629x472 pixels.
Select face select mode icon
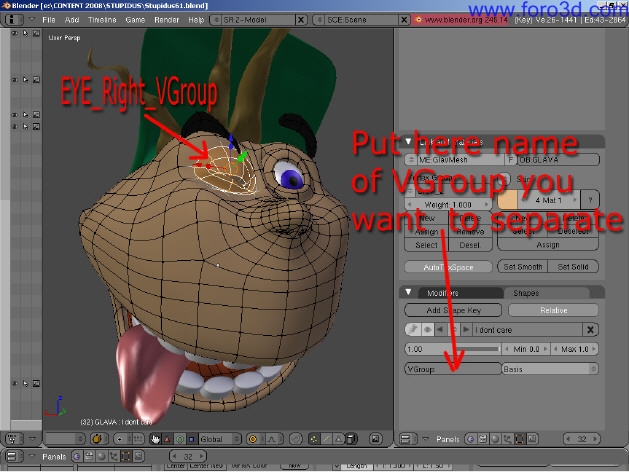(338, 439)
